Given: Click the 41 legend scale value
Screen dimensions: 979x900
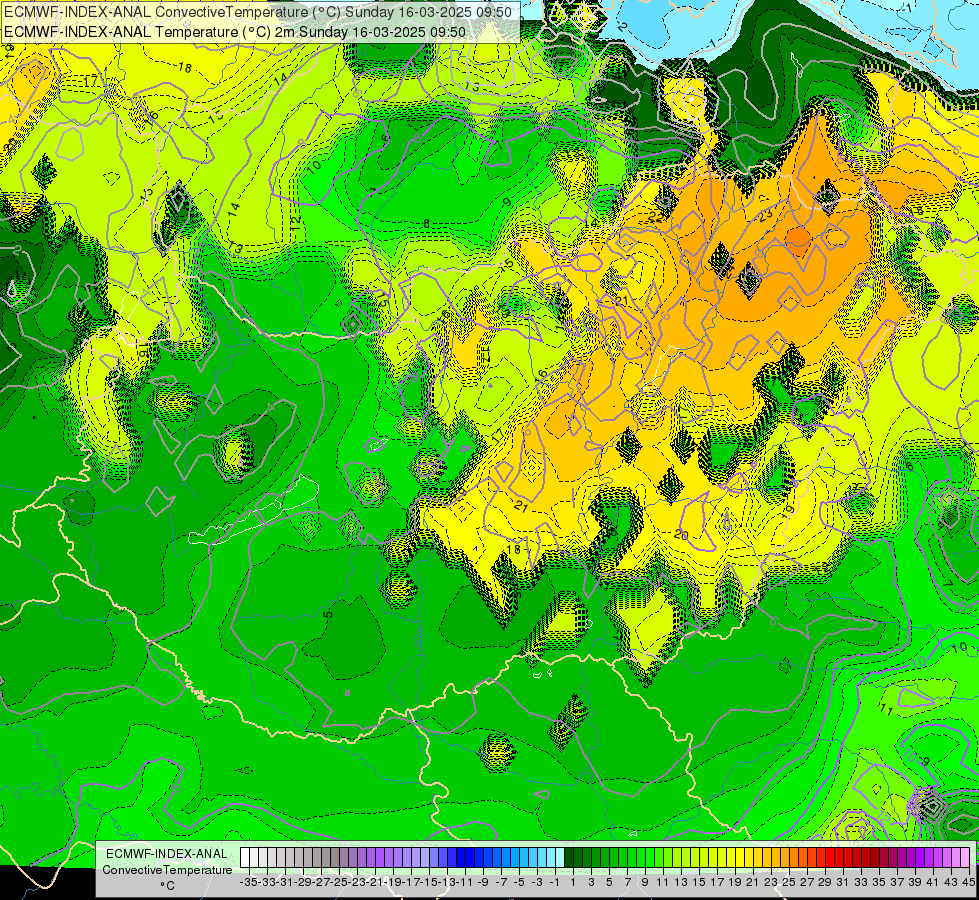Looking at the screenshot, I should pos(933,882).
